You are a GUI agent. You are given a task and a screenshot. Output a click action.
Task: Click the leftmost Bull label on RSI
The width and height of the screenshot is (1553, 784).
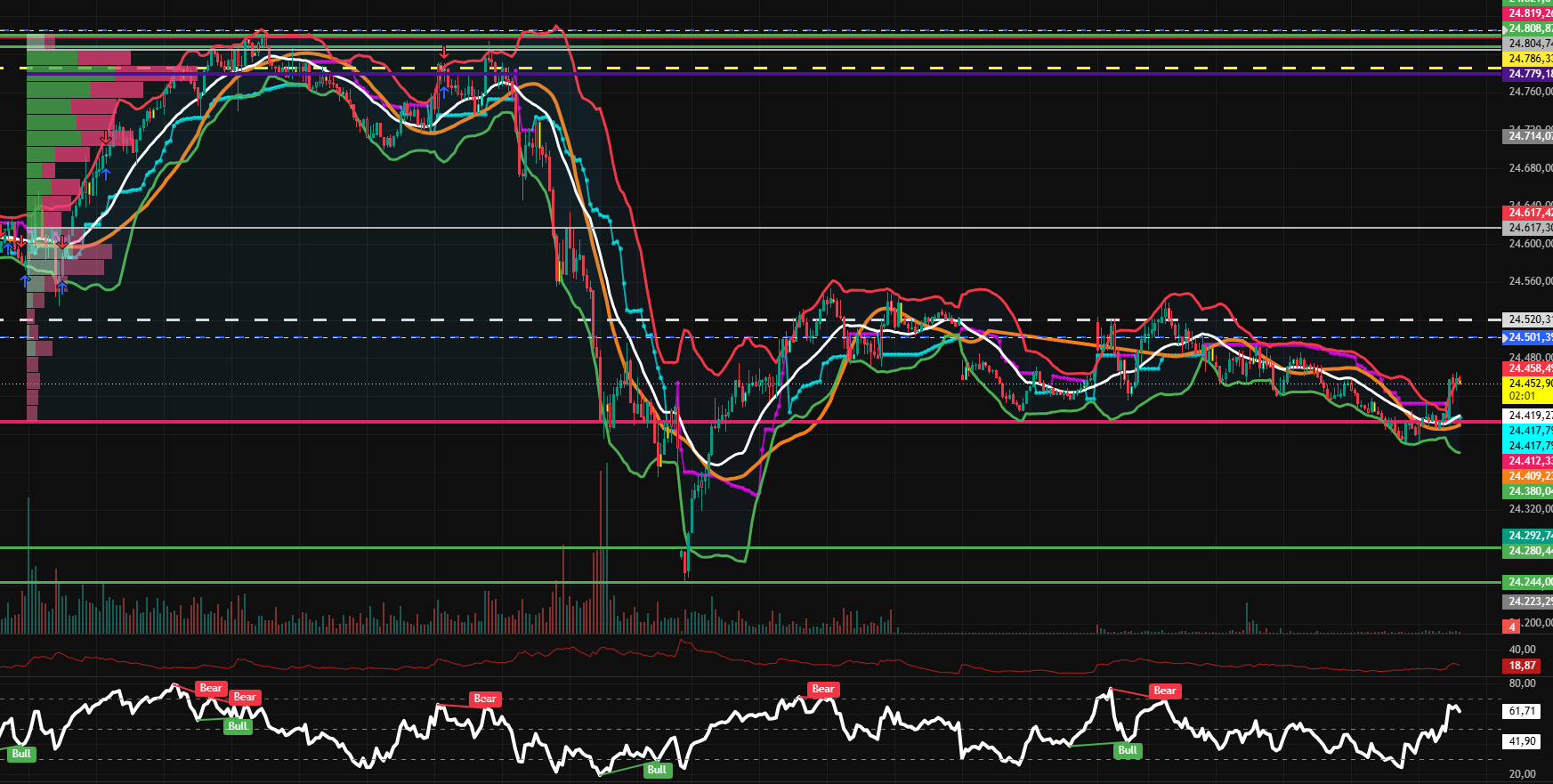coord(21,754)
